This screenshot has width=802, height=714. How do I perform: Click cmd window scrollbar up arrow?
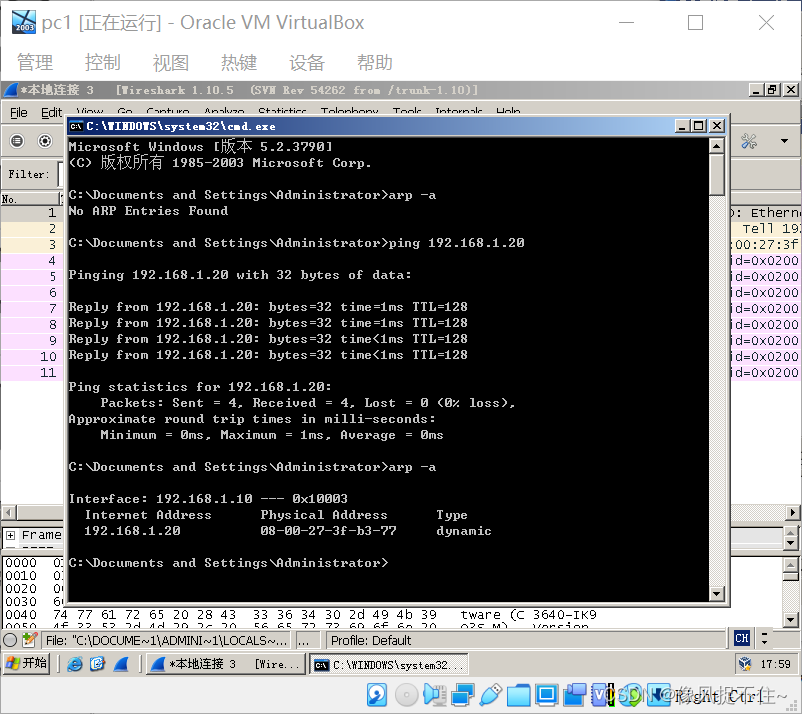pos(717,147)
